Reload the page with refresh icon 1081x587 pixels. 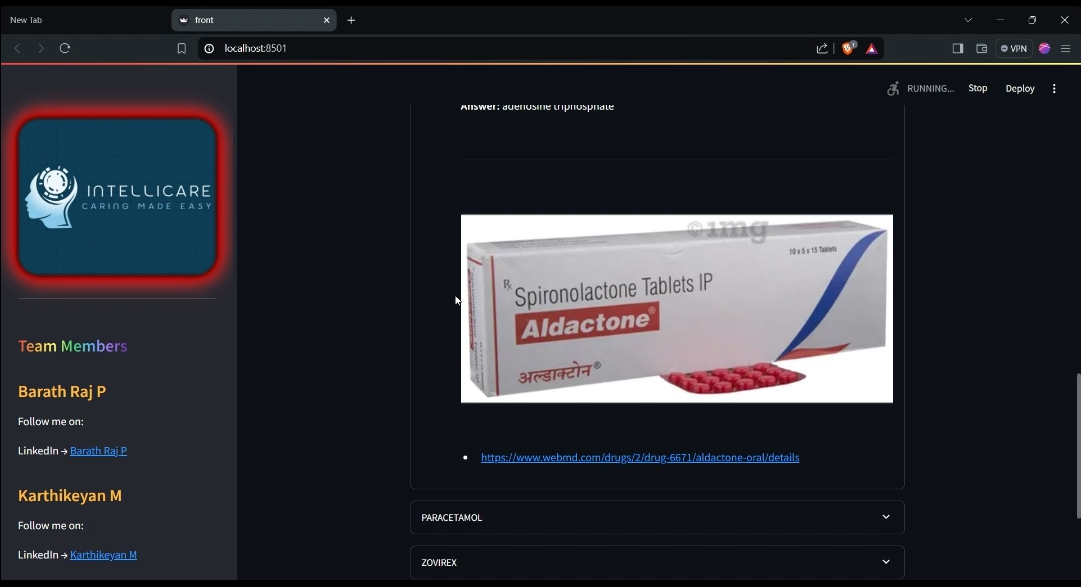coord(65,48)
